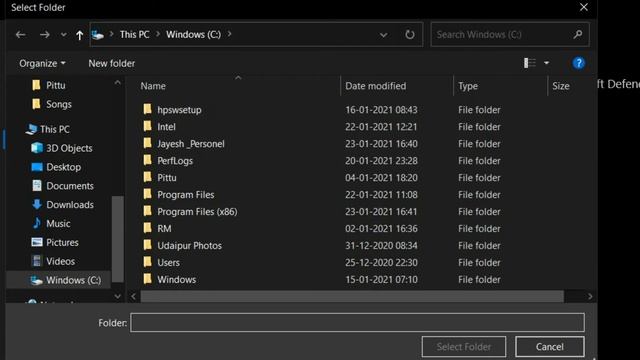Select the hpswsetup folder name
Screen dimensions: 640x360
coord(179,110)
